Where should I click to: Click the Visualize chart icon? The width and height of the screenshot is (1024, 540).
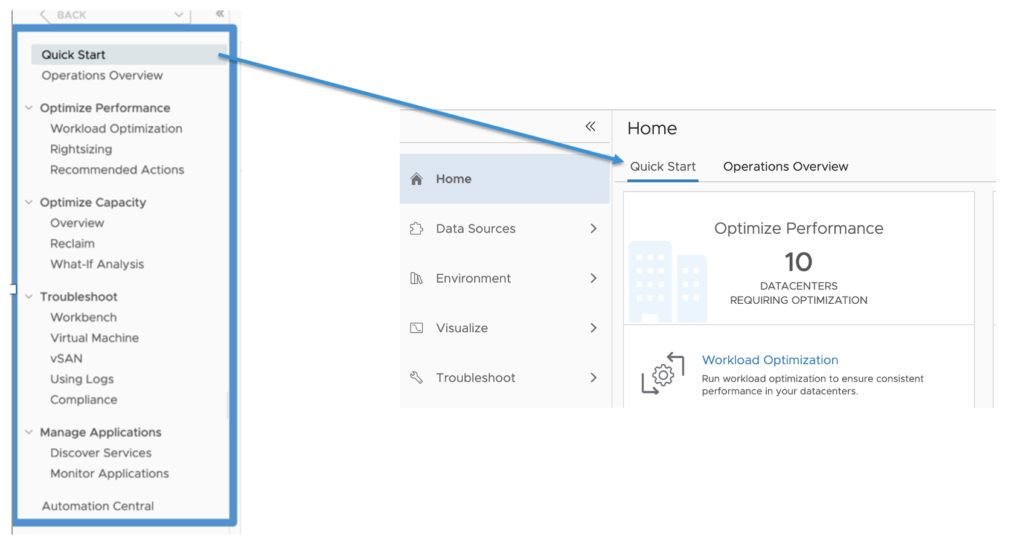(x=417, y=328)
